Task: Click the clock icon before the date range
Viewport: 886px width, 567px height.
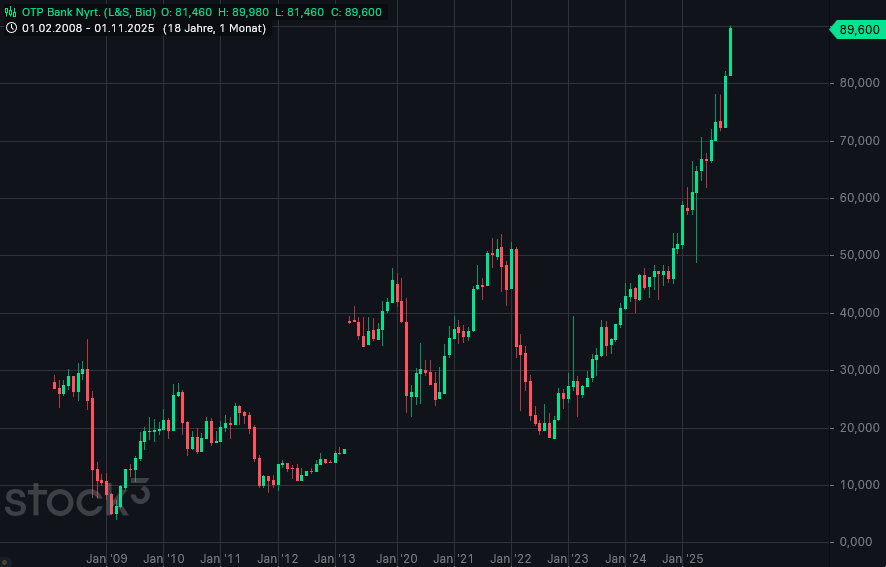Action: pos(11,28)
